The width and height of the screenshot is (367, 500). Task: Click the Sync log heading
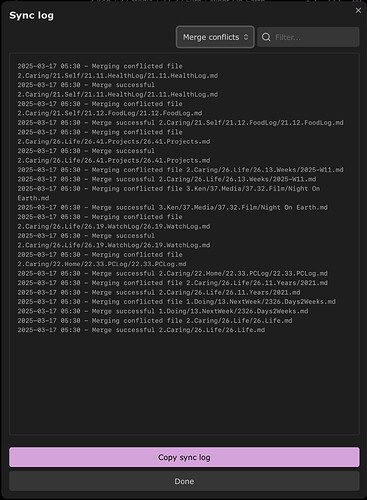point(31,15)
